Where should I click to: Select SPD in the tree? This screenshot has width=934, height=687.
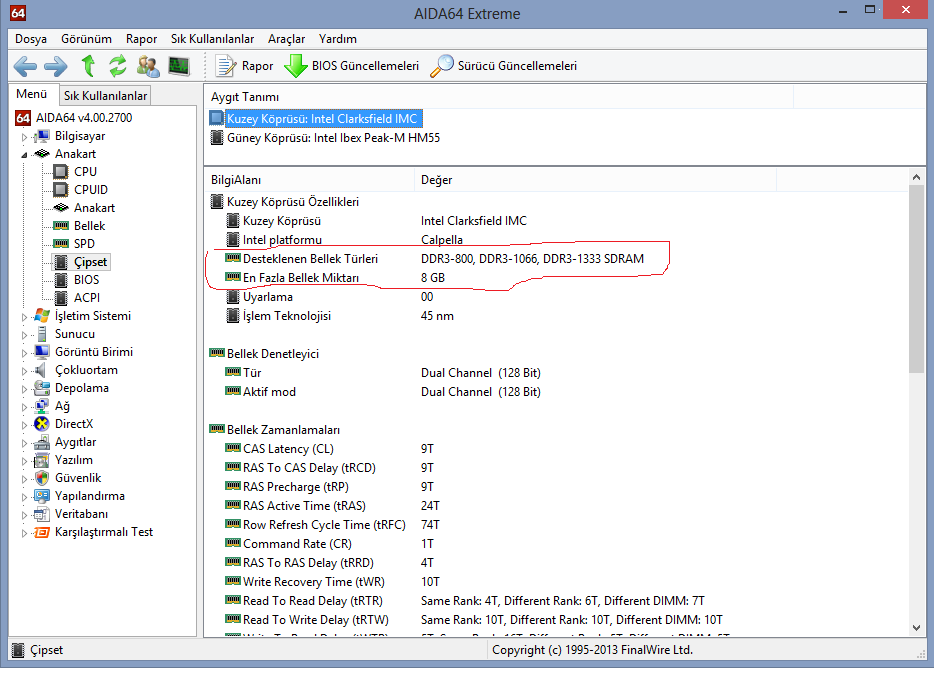click(84, 244)
